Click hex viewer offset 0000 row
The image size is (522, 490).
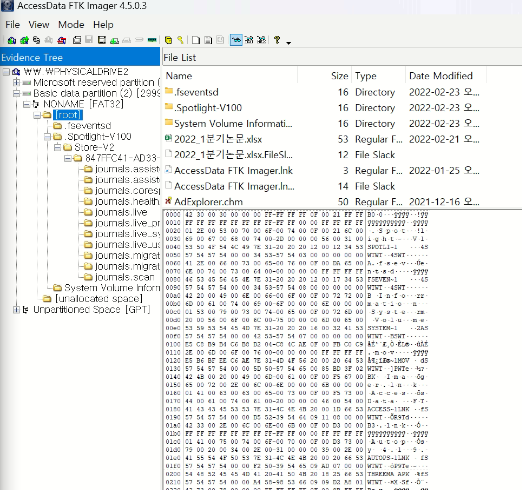point(297,215)
